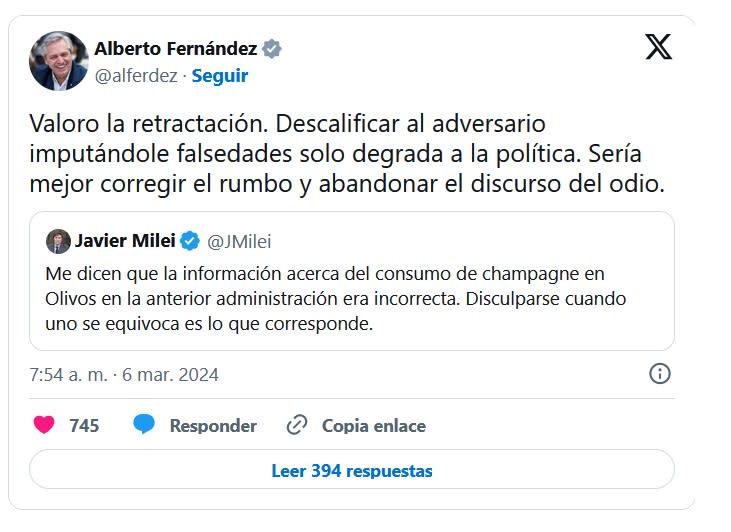Click the @alferdez handle
This screenshot has height=532, width=731.
136,76
